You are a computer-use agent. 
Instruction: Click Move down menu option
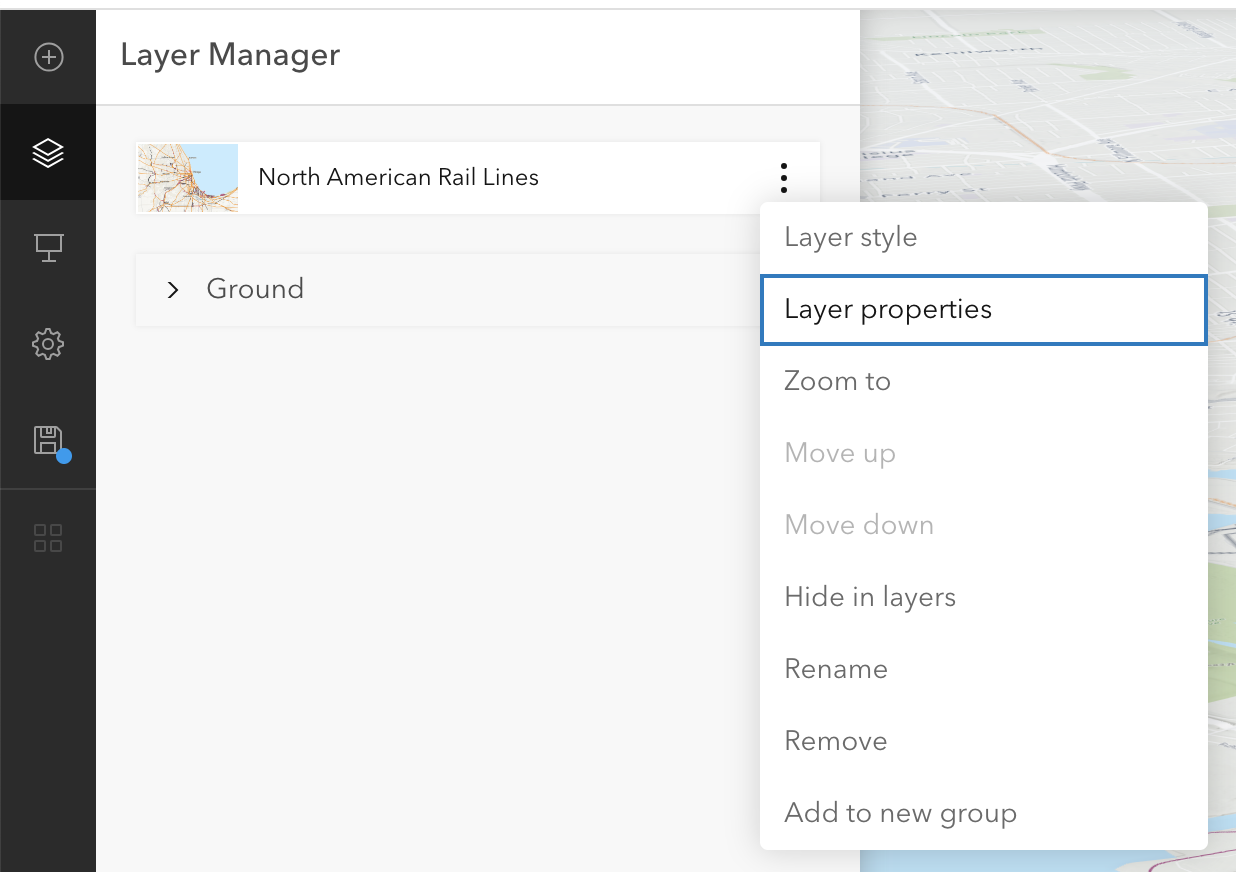858,525
